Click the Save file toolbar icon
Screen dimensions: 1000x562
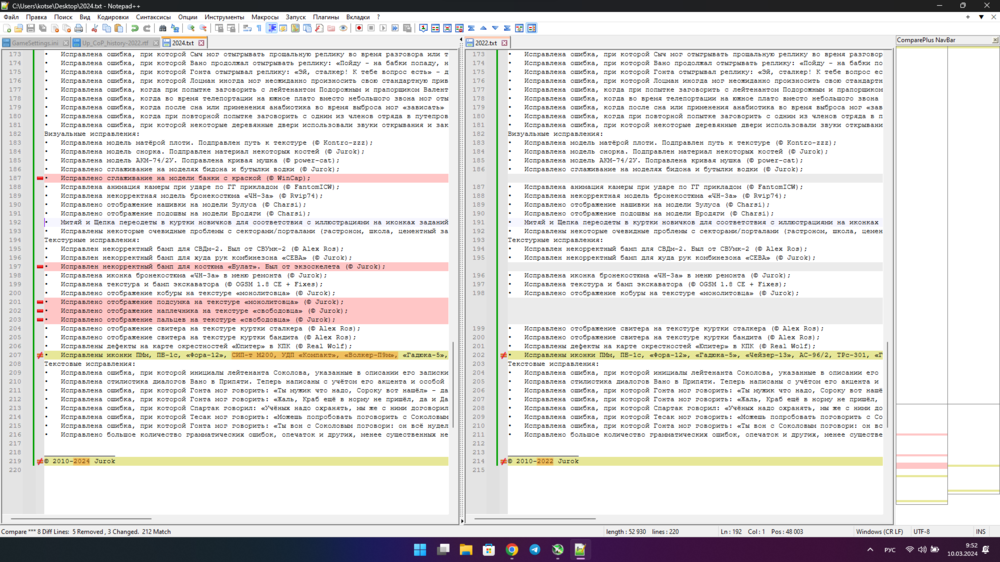coord(32,28)
